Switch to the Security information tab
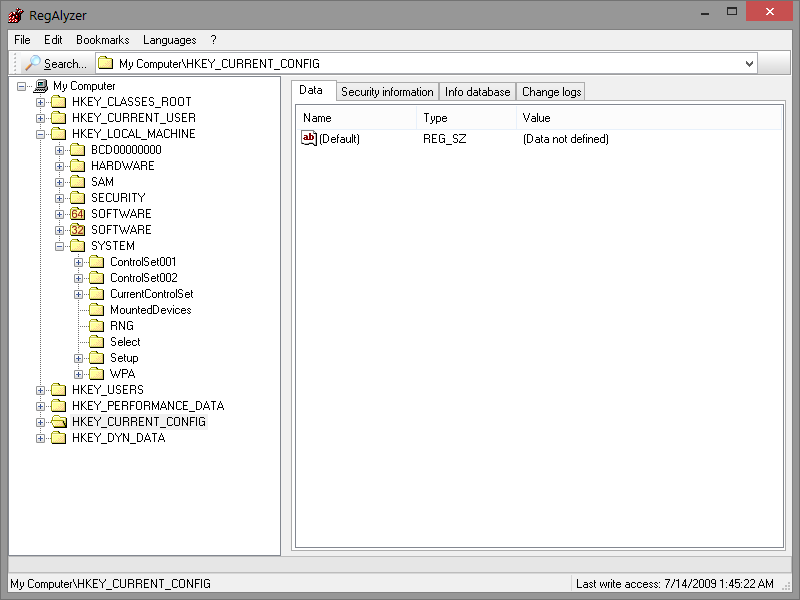Image resolution: width=800 pixels, height=600 pixels. 387,92
